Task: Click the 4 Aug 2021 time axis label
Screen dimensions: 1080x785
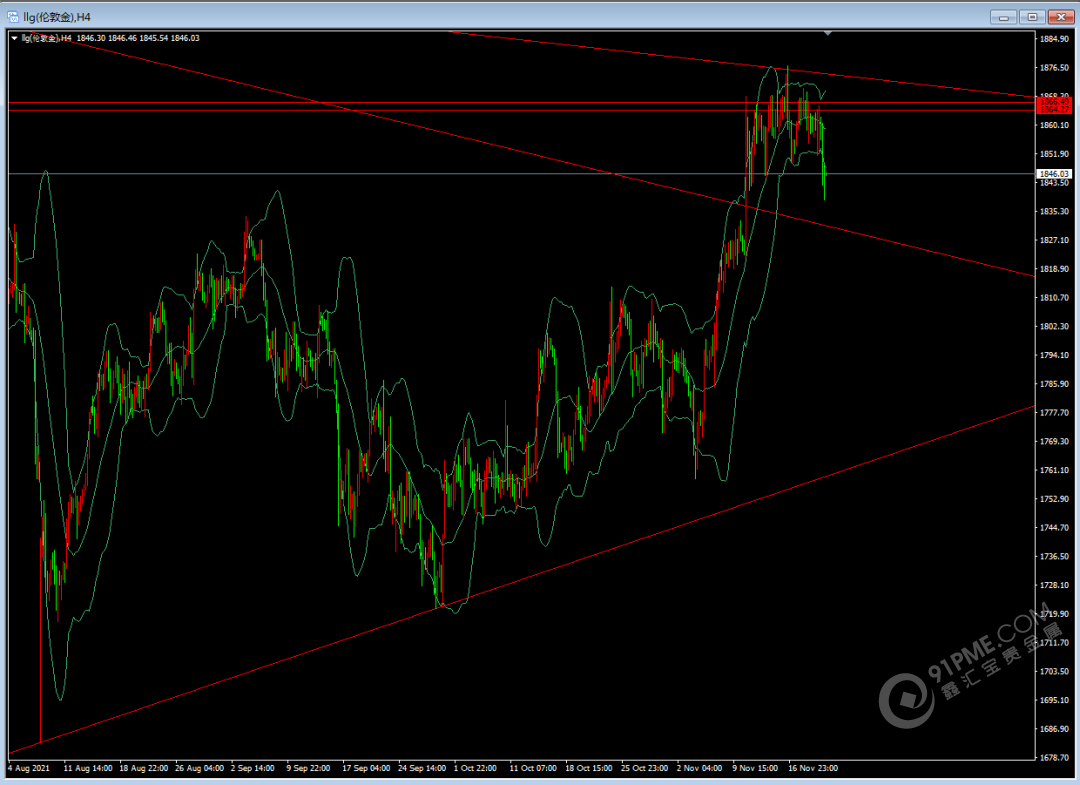Action: (x=30, y=768)
